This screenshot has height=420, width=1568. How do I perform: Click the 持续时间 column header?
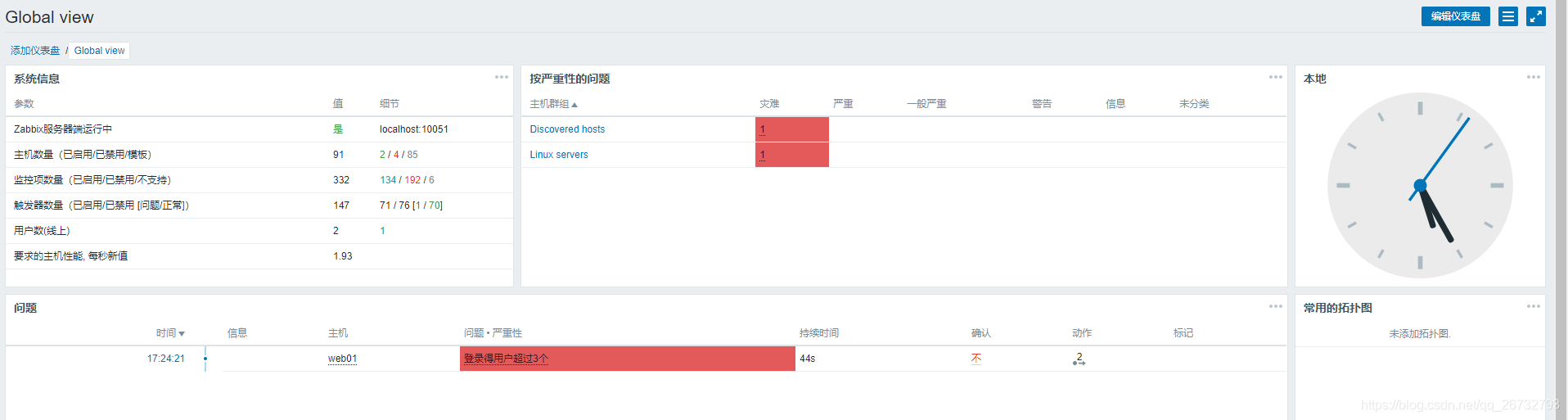[819, 333]
